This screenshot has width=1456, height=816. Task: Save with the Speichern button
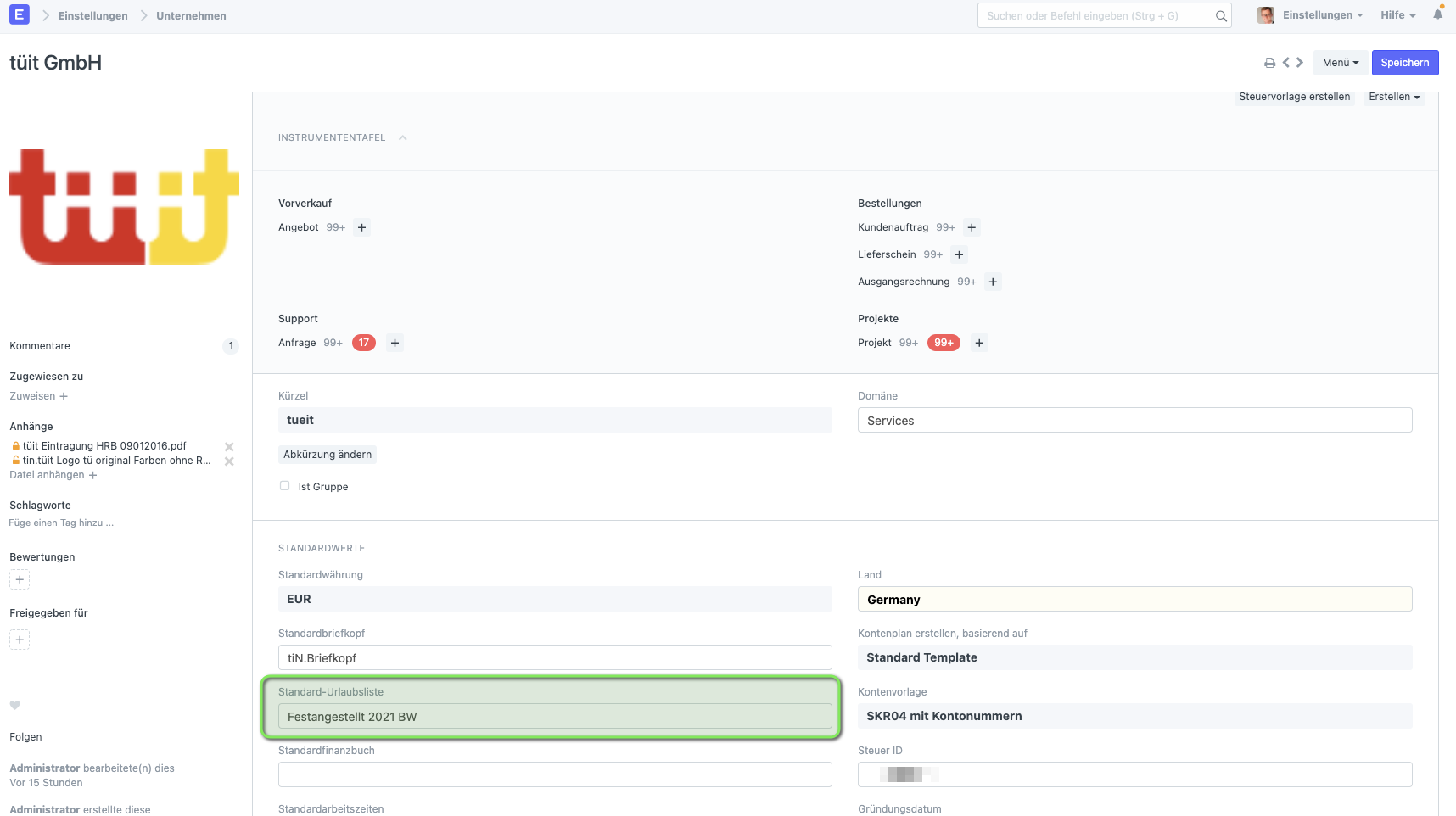point(1405,63)
